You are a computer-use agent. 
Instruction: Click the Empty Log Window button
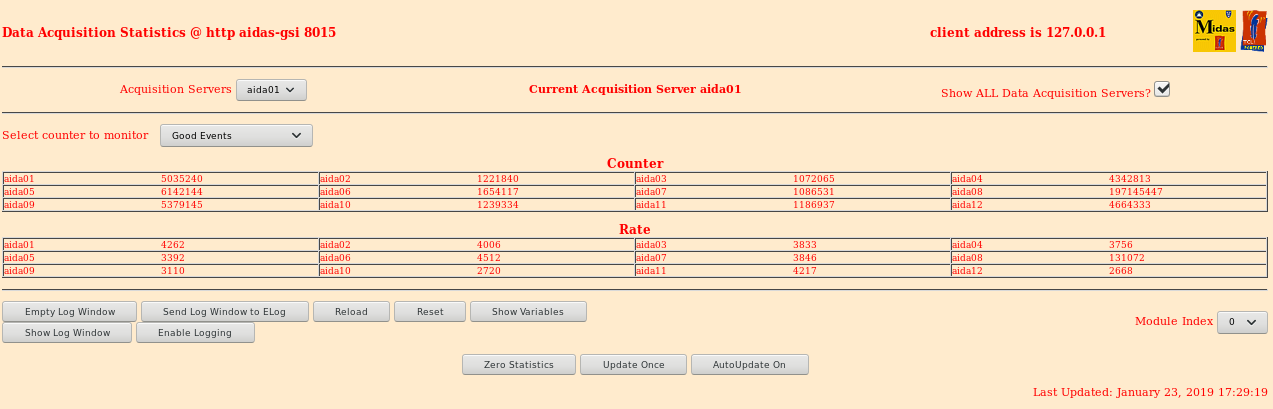[70, 312]
